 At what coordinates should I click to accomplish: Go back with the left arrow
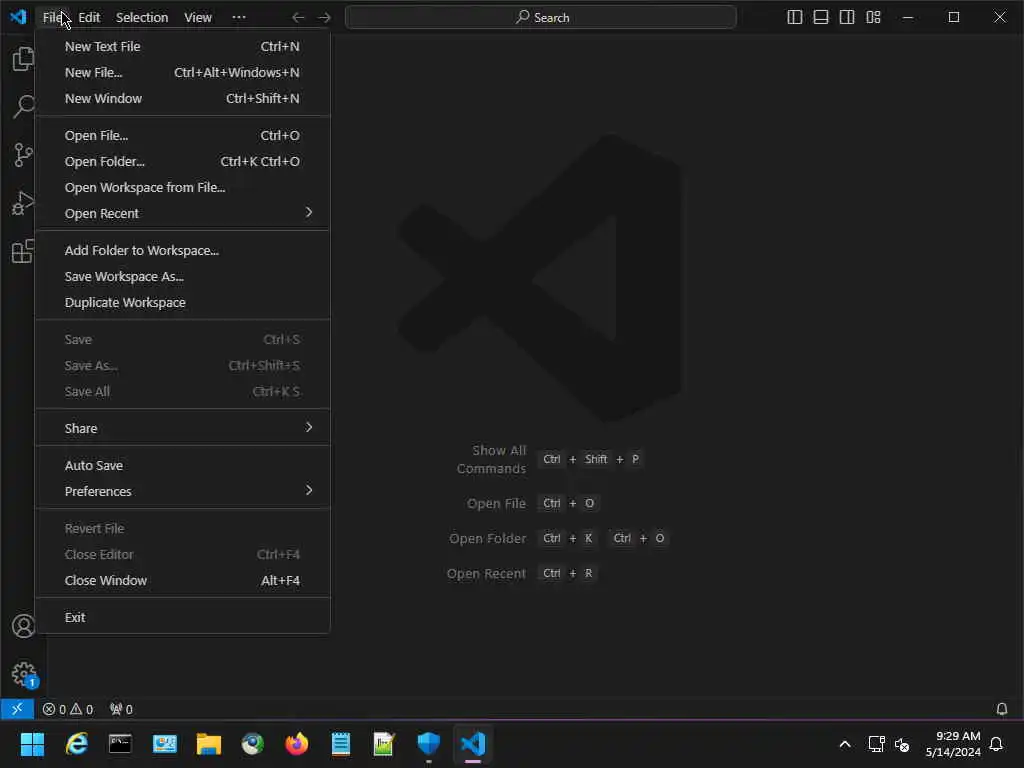298,18
